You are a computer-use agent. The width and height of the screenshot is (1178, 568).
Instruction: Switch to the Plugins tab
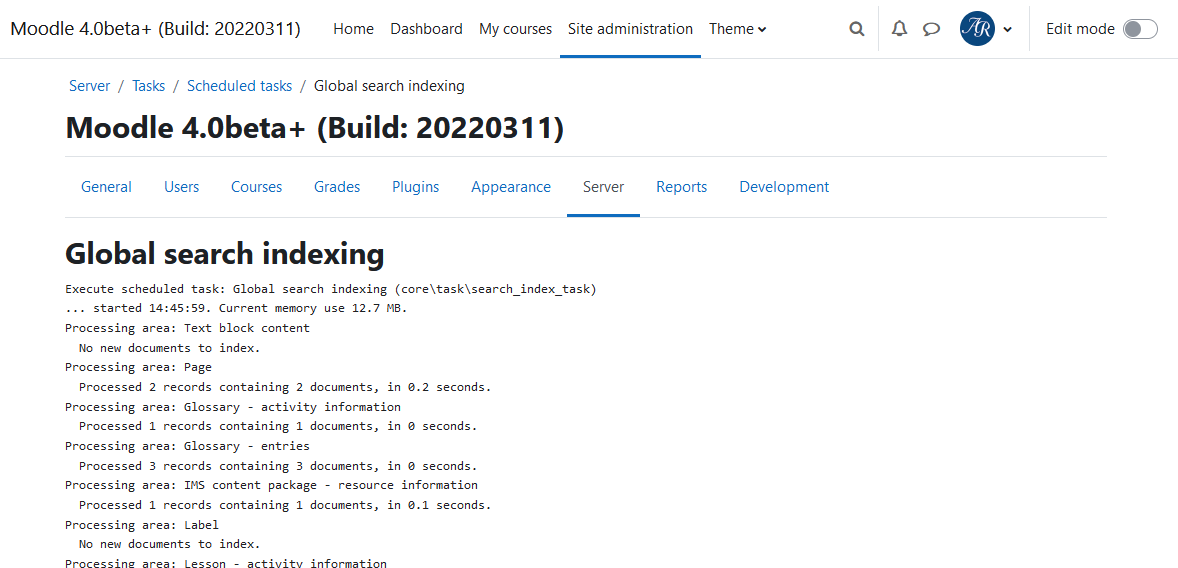[415, 187]
